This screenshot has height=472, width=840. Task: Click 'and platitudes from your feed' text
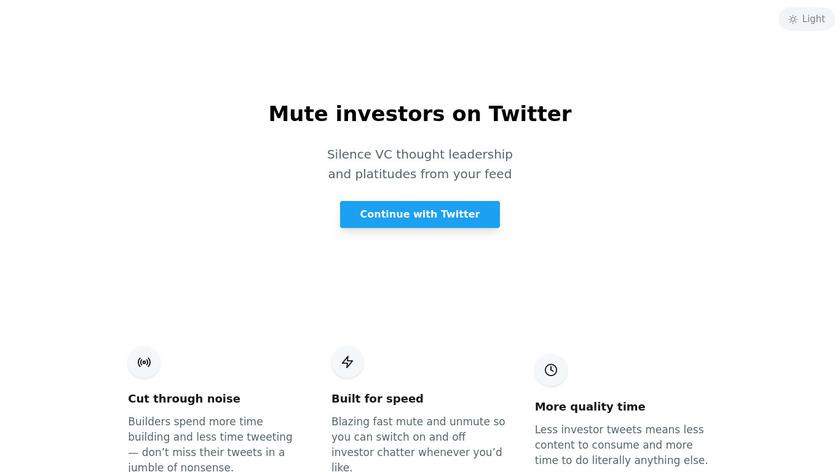pos(420,174)
